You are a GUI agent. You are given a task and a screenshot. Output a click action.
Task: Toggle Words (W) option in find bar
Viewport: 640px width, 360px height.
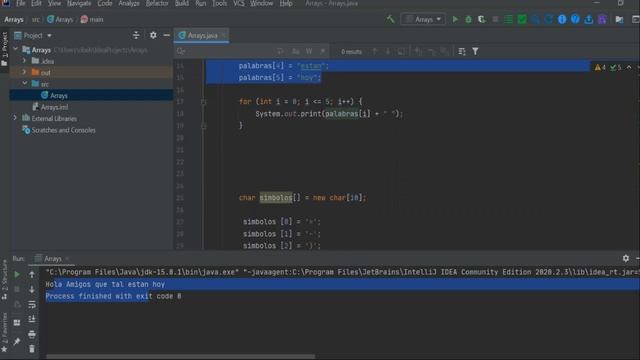point(309,51)
